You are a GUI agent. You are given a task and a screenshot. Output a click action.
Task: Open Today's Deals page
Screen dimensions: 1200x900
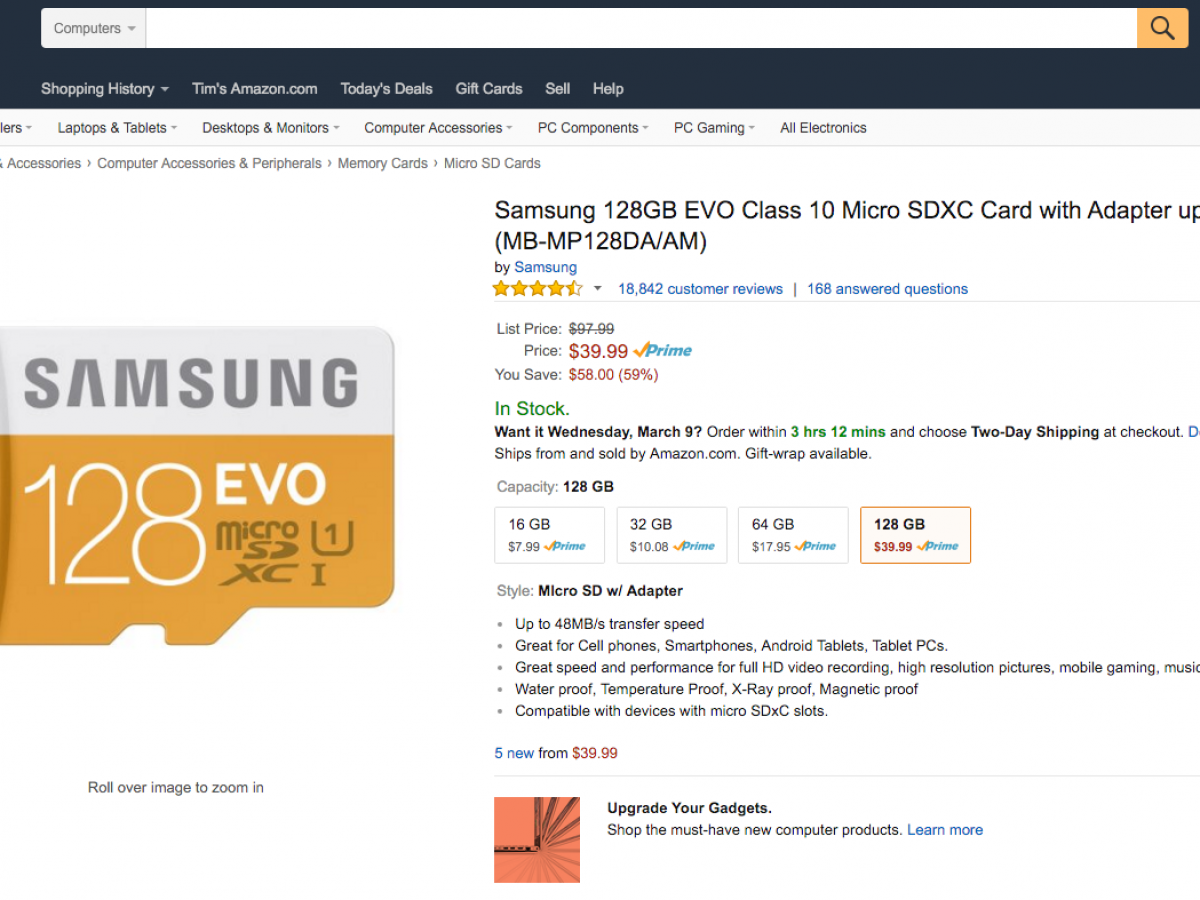(386, 89)
